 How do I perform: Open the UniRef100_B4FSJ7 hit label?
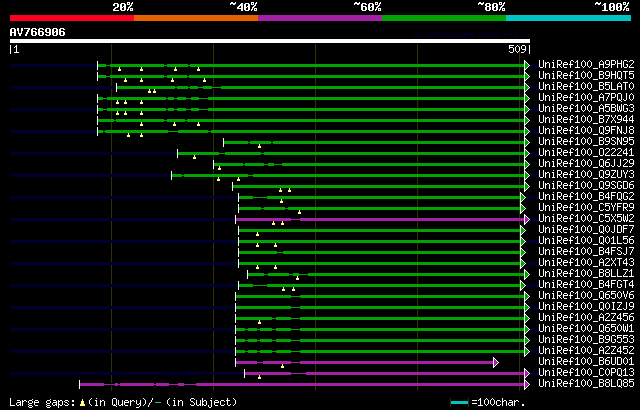tap(586, 252)
